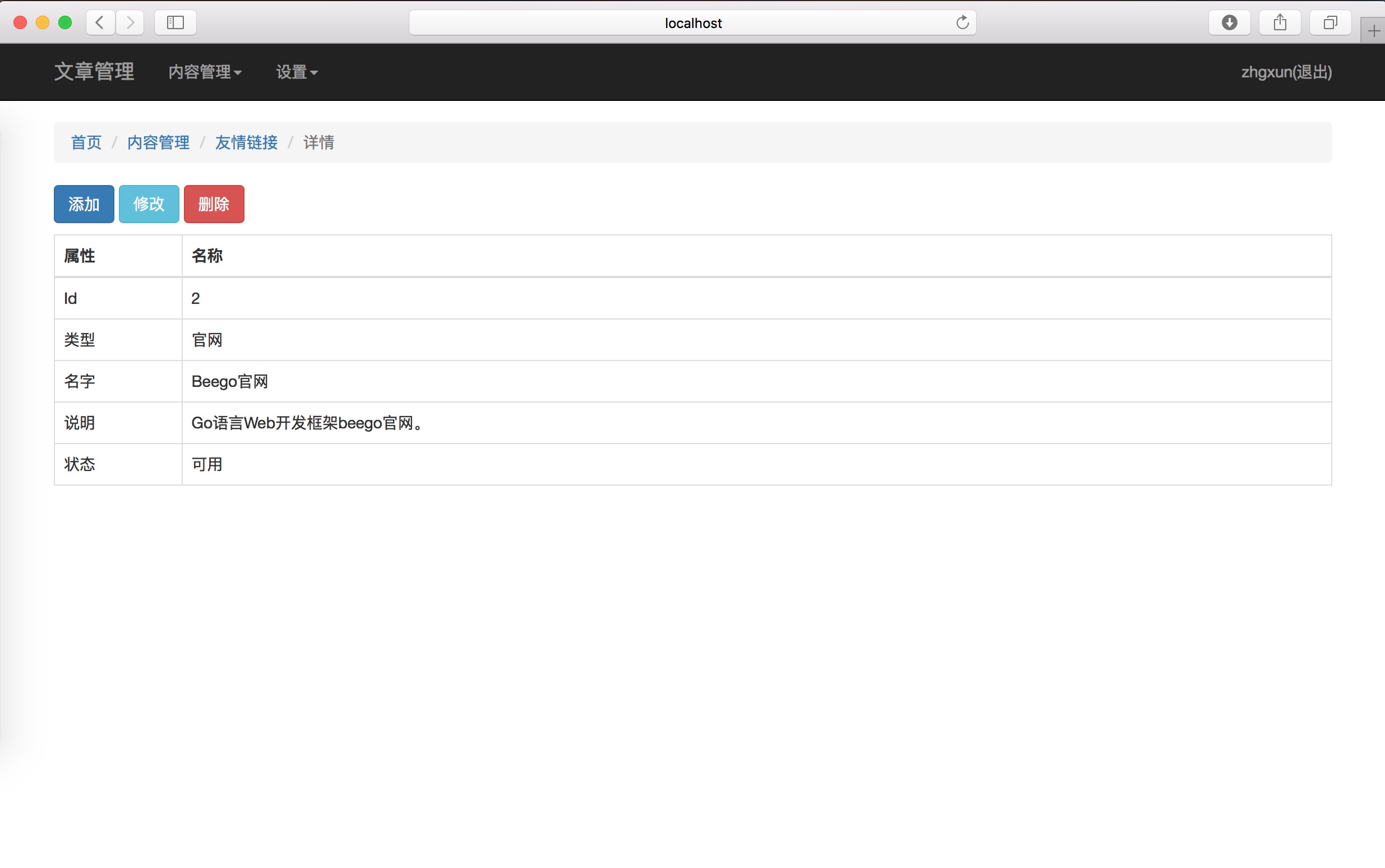Click the share icon in toolbar
This screenshot has height=868, width=1385.
click(x=1280, y=22)
